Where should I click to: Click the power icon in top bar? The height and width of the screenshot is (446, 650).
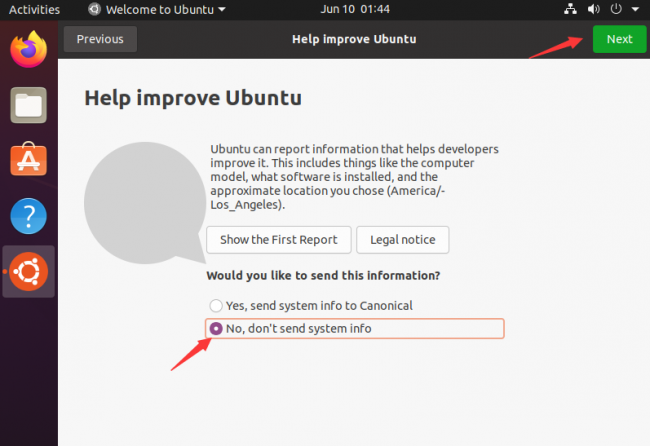click(616, 9)
